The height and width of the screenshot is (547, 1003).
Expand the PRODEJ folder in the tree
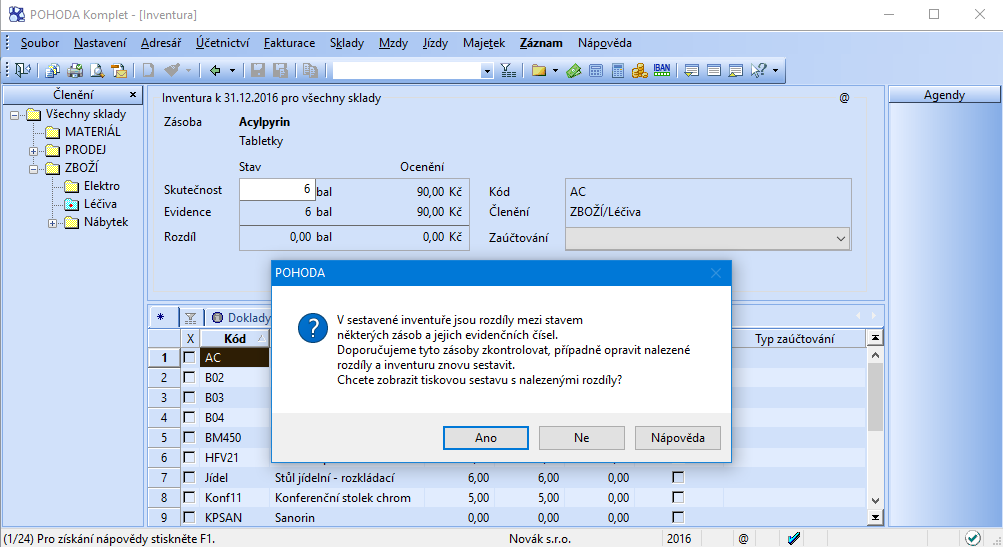pos(33,151)
